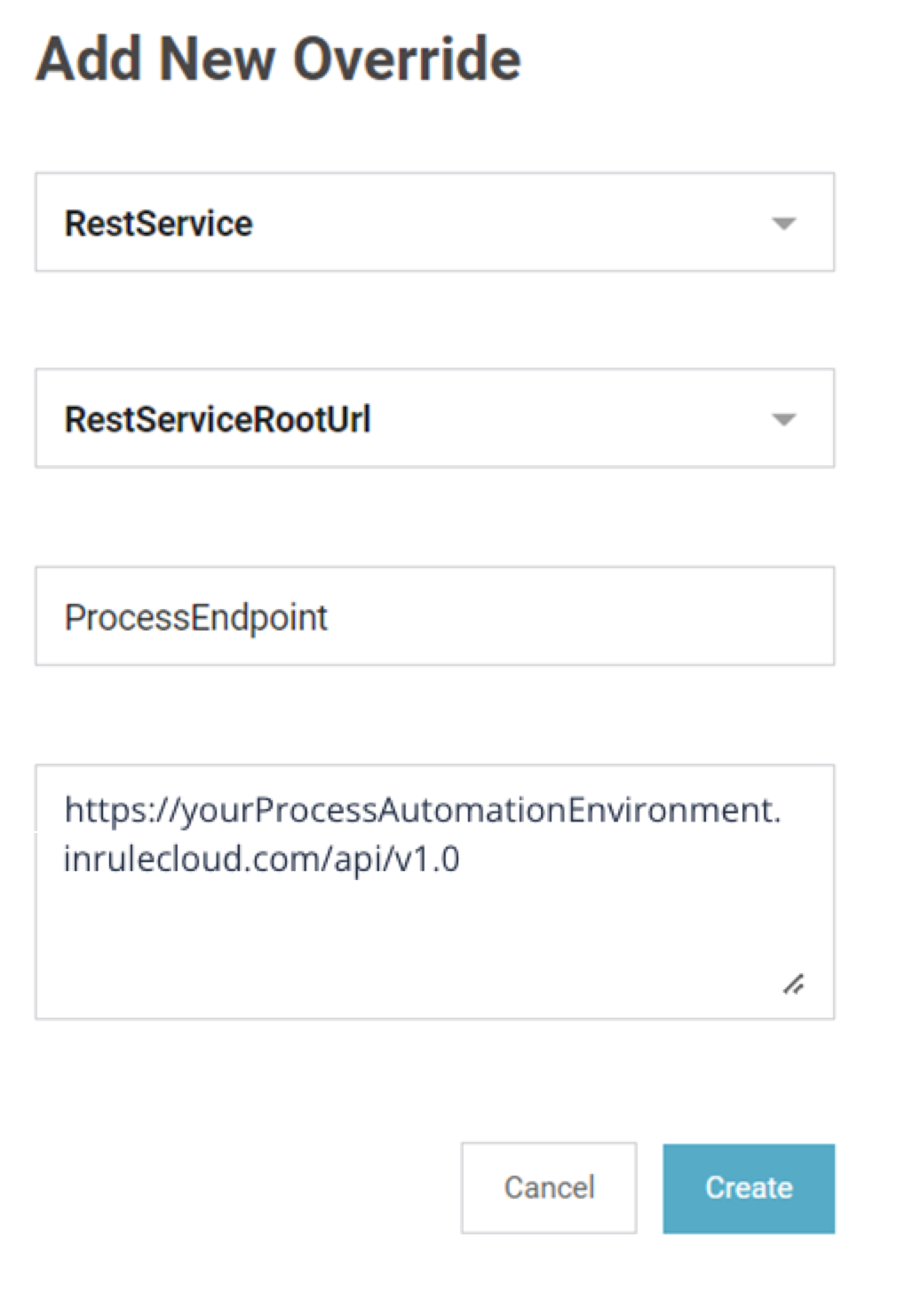
Task: Click empty space right of ProcessEndpoint text
Action: point(577,617)
